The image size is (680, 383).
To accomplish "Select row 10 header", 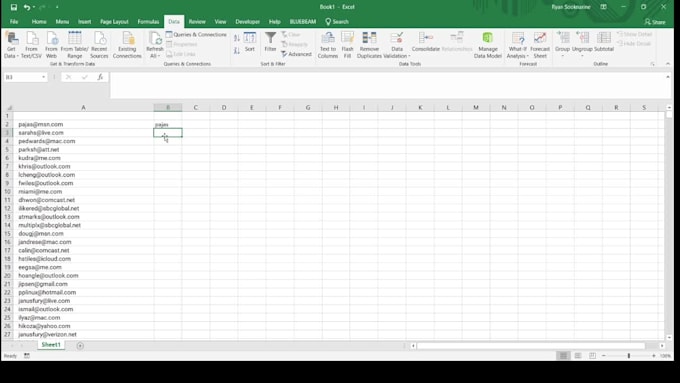I will click(7, 192).
